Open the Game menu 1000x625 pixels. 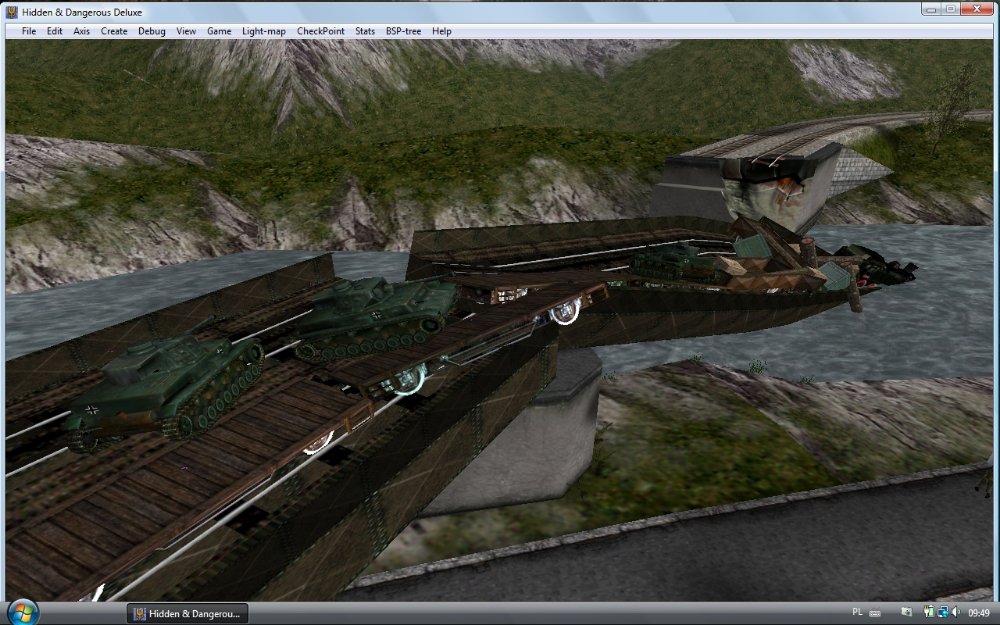pos(219,31)
